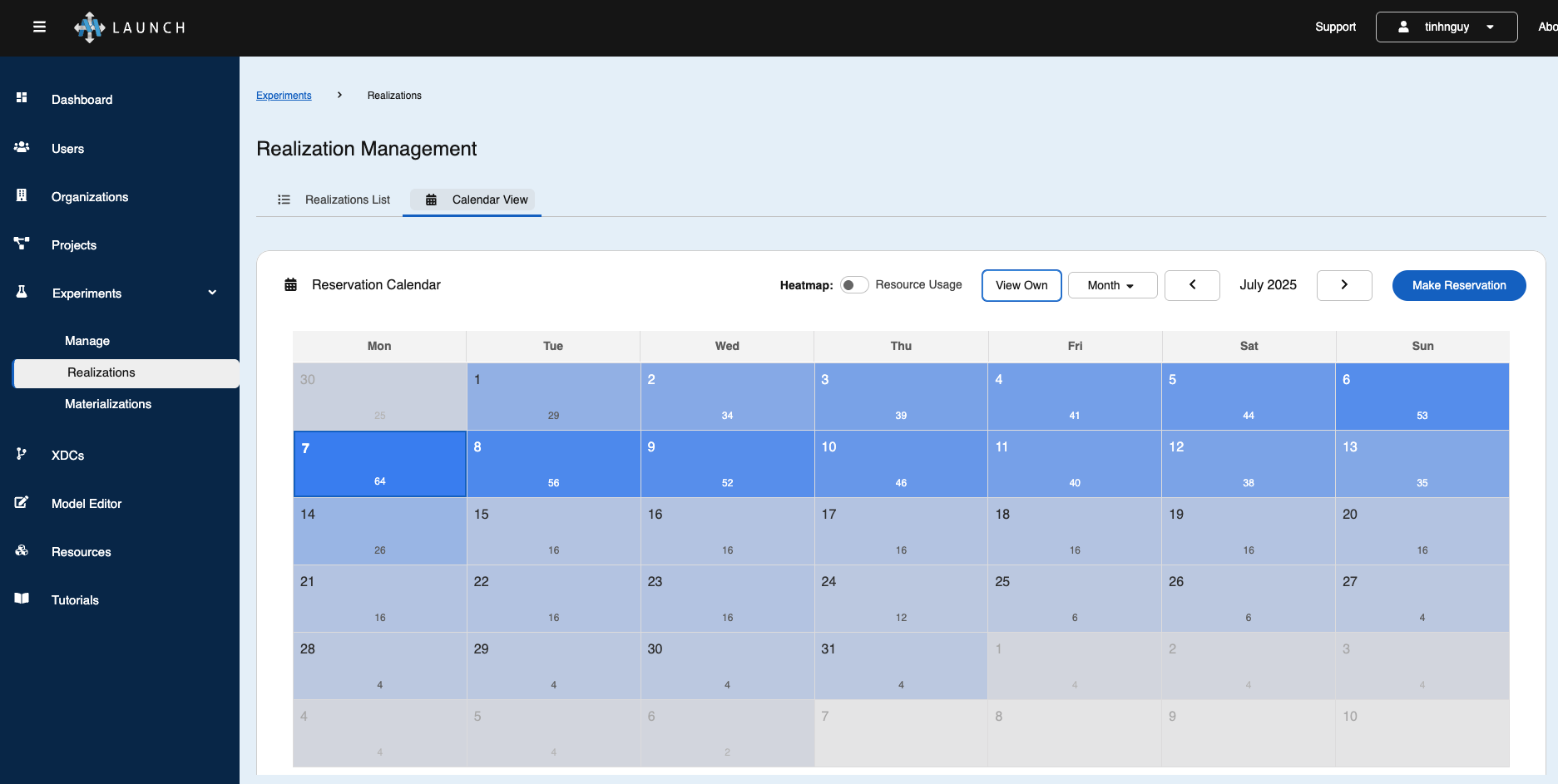Viewport: 1558px width, 784px height.
Task: Click the Dashboard sidebar icon
Action: [22, 98]
